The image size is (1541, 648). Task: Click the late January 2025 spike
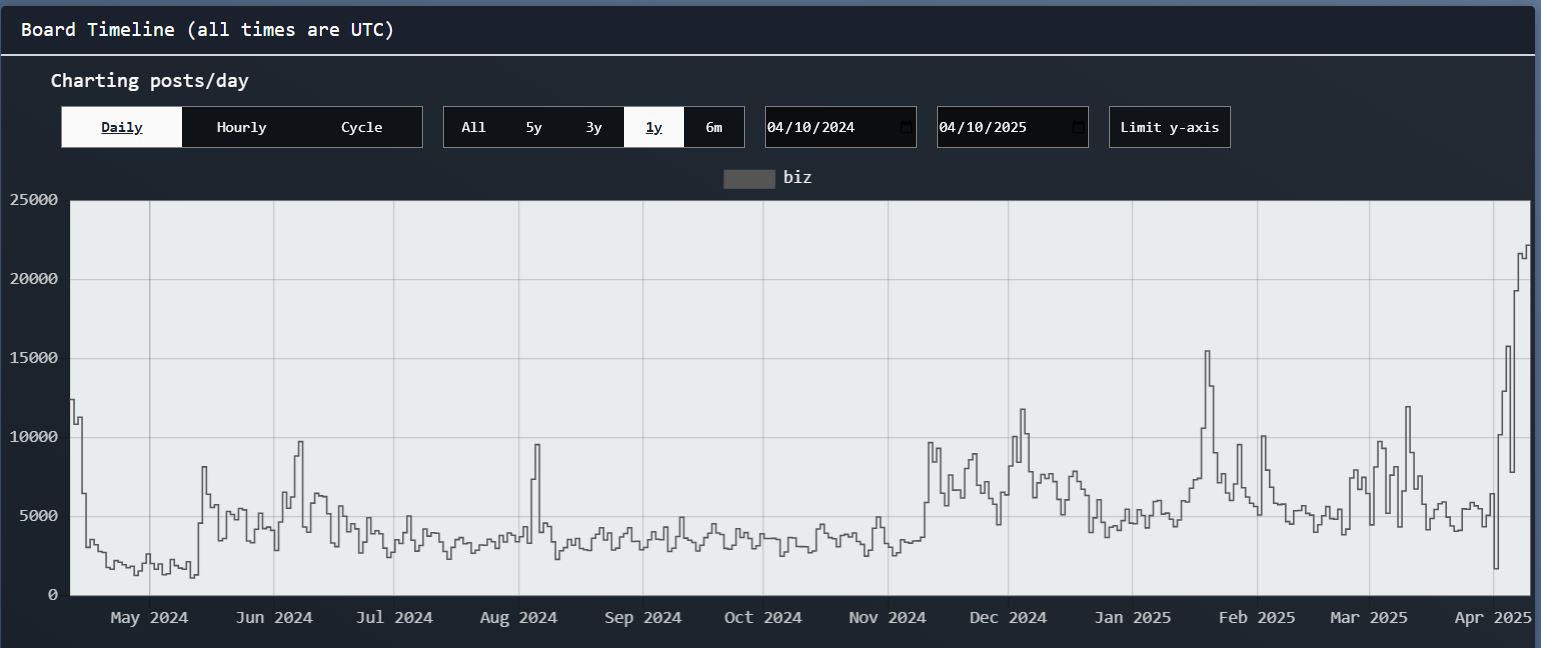(1207, 352)
